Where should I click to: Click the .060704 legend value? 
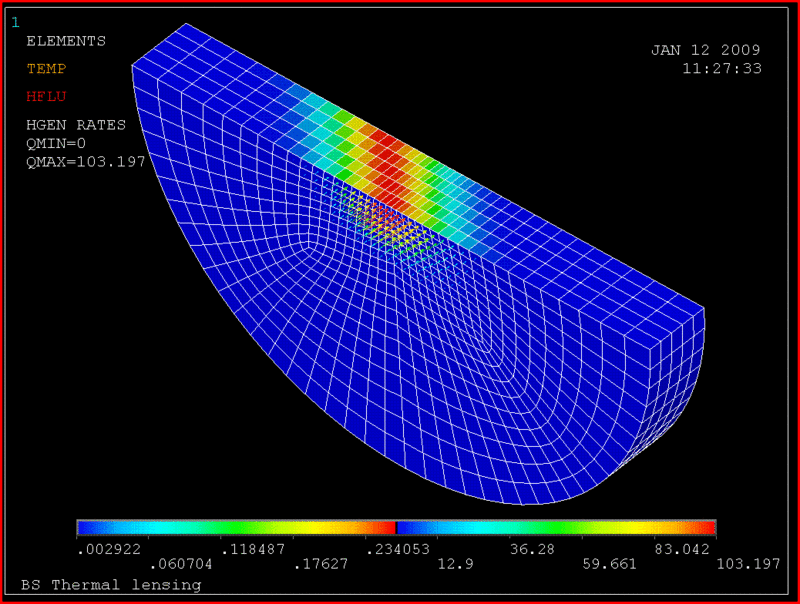(x=181, y=564)
